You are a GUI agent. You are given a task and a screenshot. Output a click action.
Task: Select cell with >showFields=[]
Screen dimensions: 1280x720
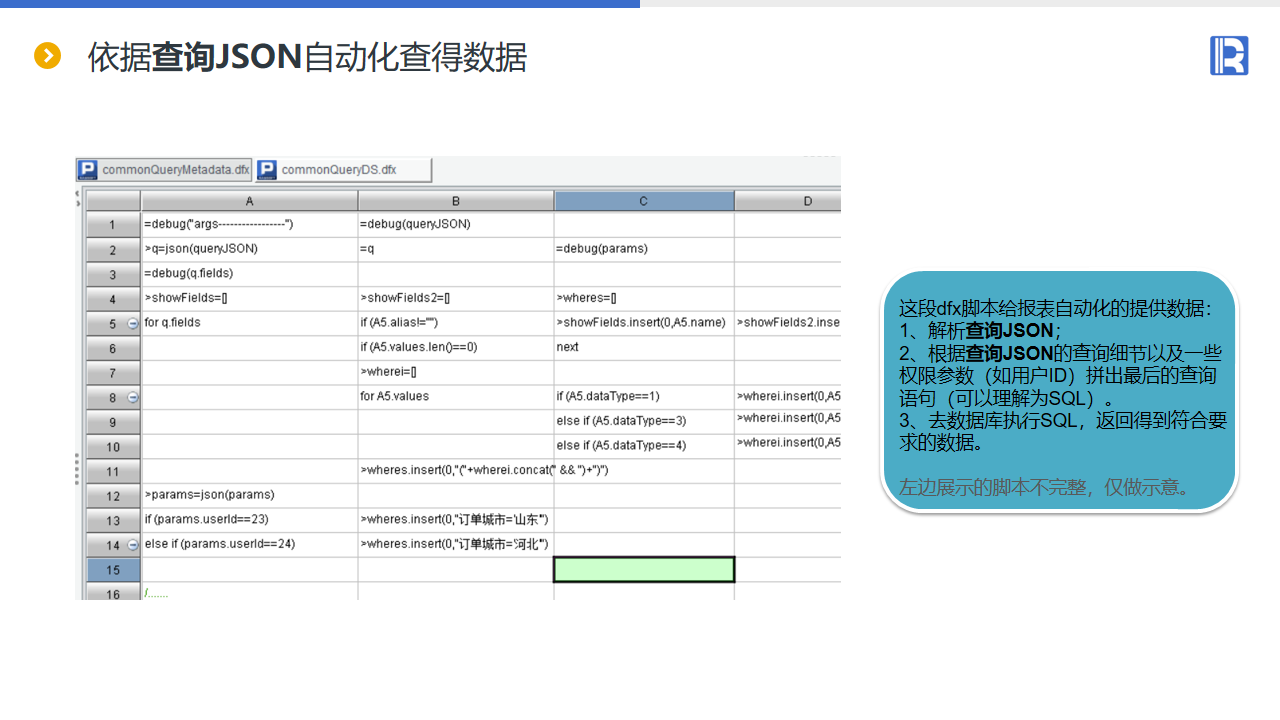pyautogui.click(x=249, y=299)
